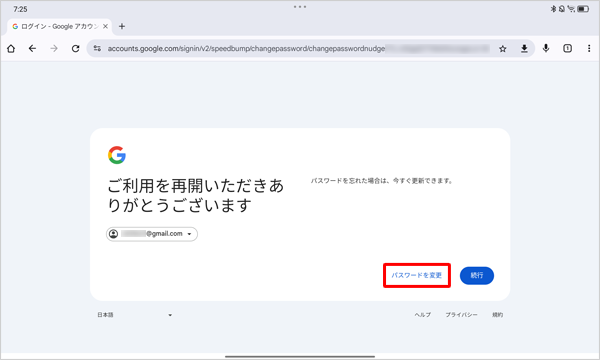Viewport: 600px width, 360px height.
Task: Click text パスワードを忘れた場合は、今すぐ更新できます。
Action: [382, 181]
